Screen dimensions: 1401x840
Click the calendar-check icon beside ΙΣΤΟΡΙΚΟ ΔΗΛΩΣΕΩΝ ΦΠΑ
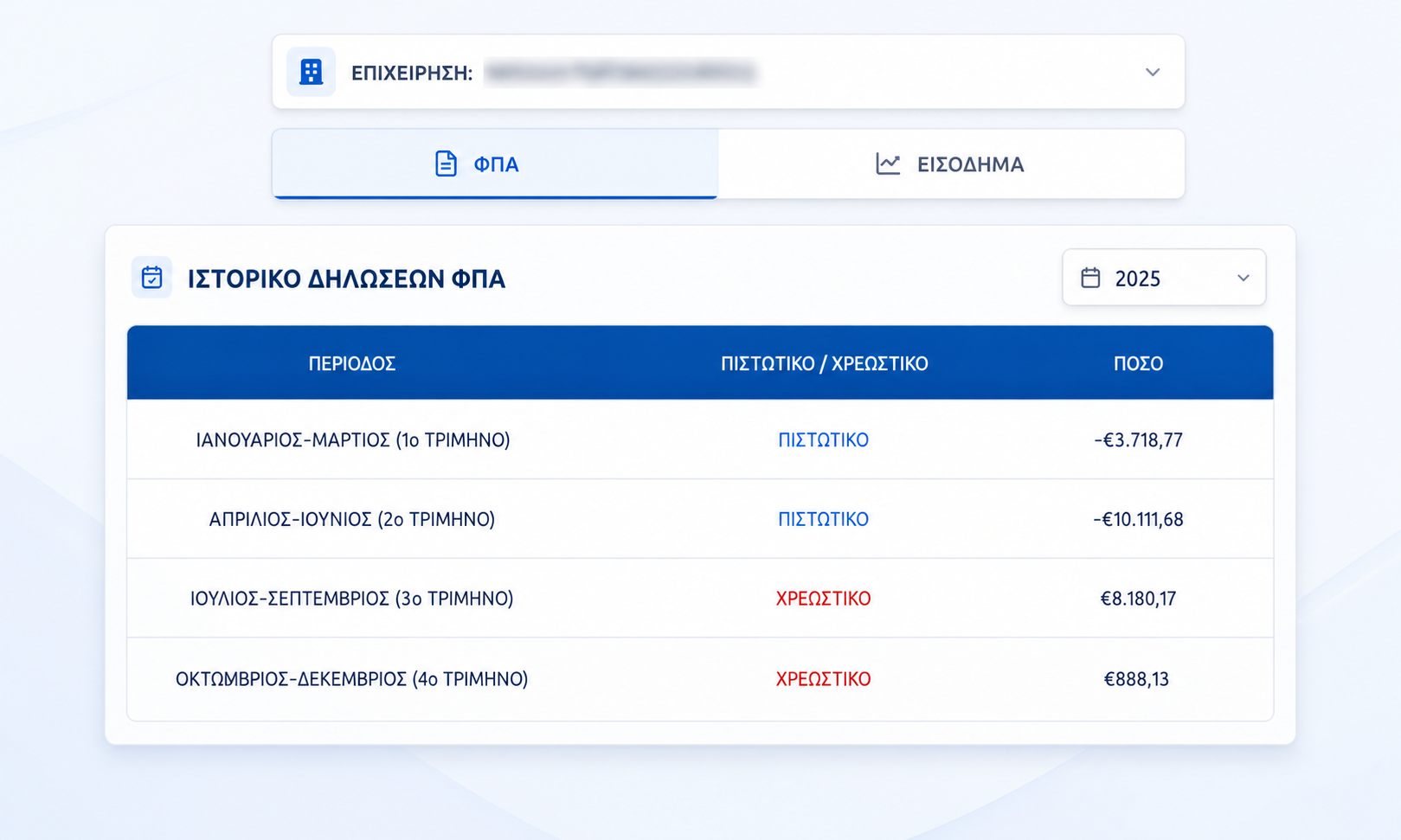coord(151,278)
